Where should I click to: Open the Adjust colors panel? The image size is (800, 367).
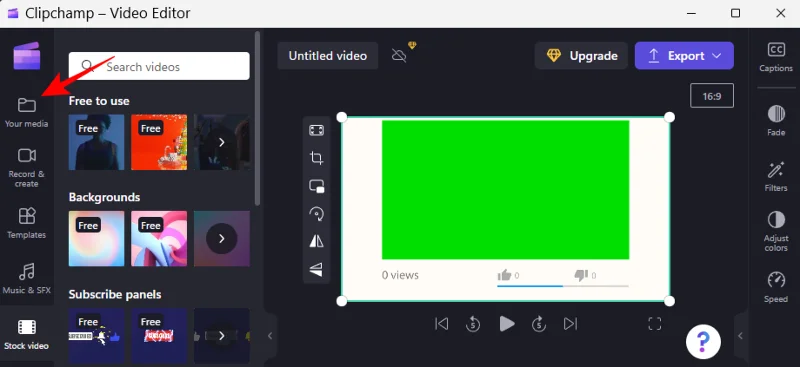[x=776, y=231]
